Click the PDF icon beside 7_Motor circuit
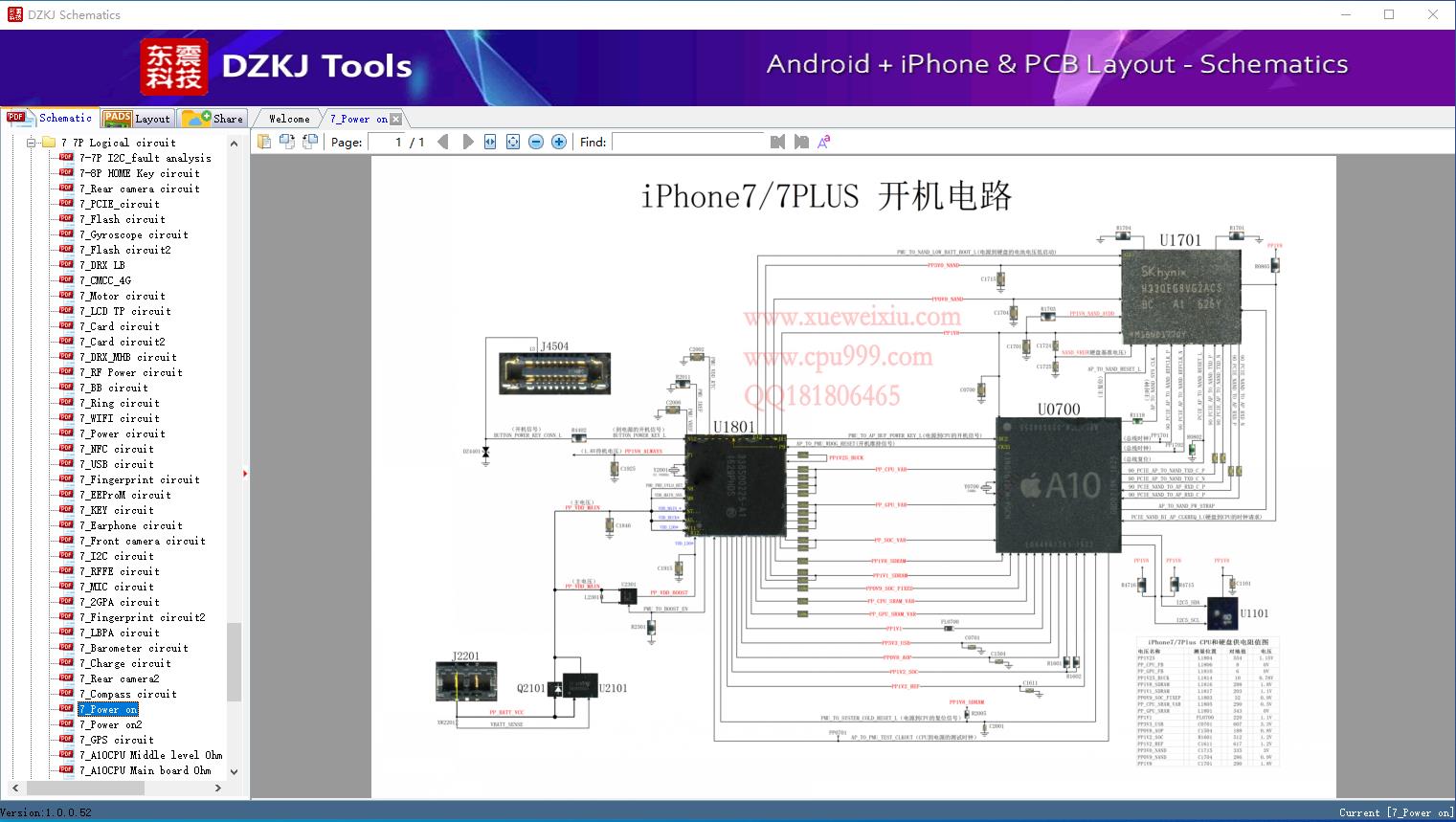The height and width of the screenshot is (822, 1456). point(66,296)
